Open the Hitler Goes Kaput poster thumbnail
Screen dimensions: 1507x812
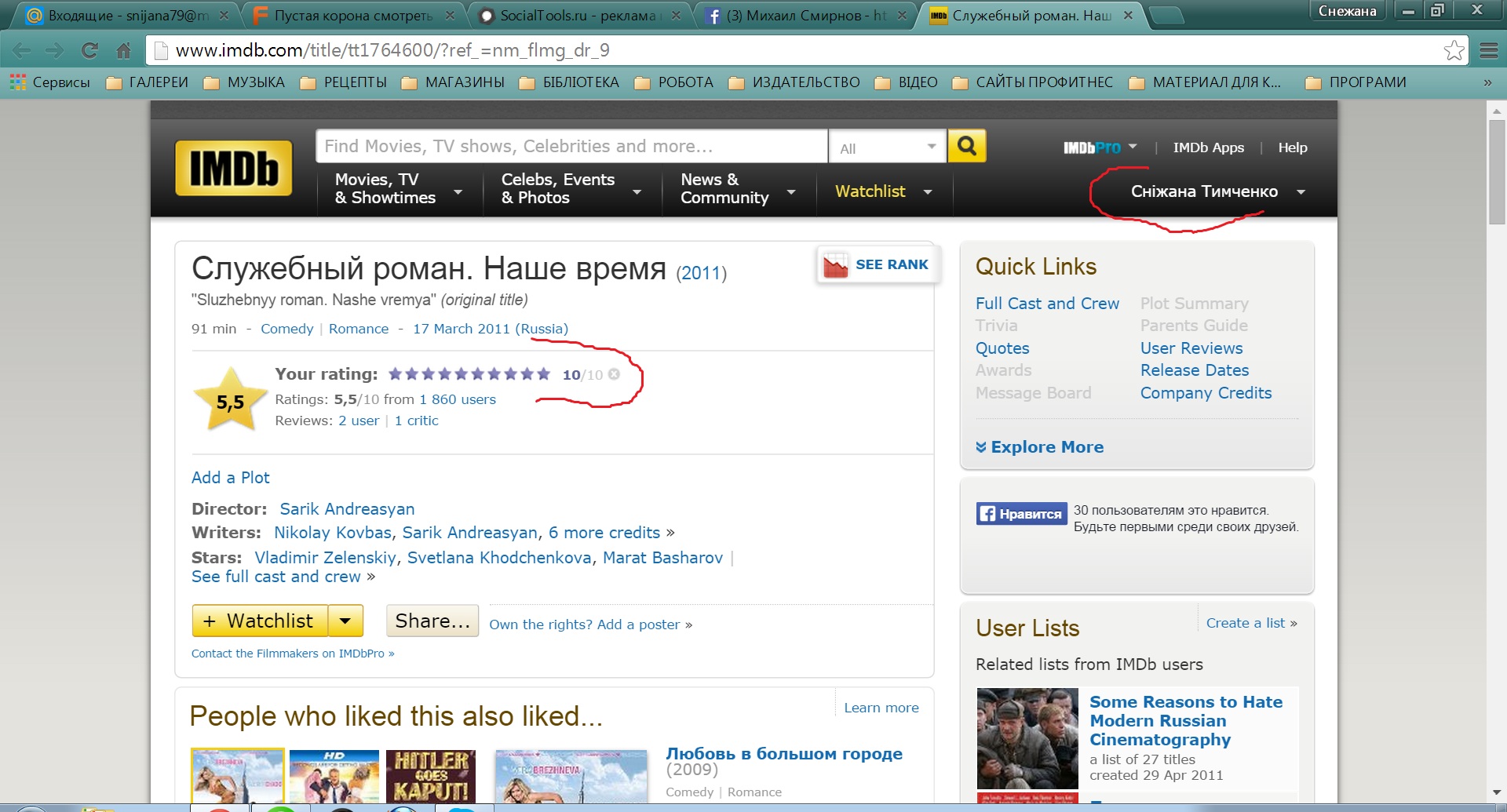[x=431, y=776]
